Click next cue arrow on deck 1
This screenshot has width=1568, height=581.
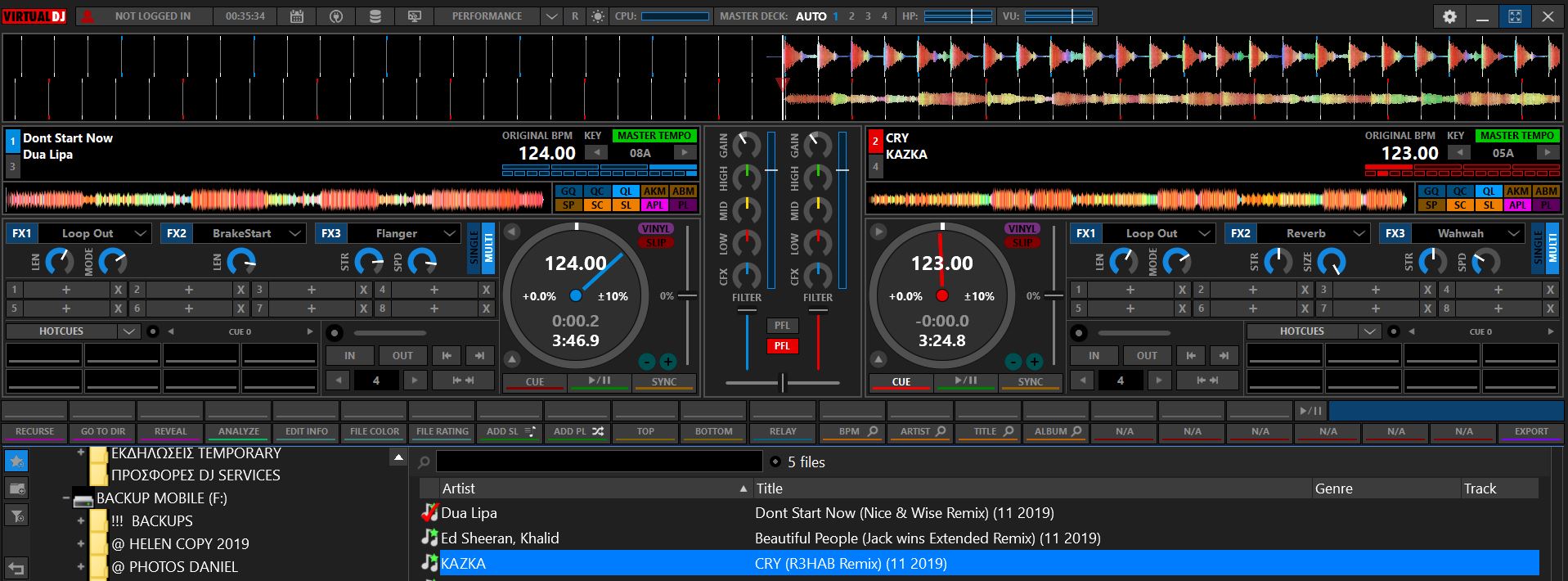(x=309, y=331)
